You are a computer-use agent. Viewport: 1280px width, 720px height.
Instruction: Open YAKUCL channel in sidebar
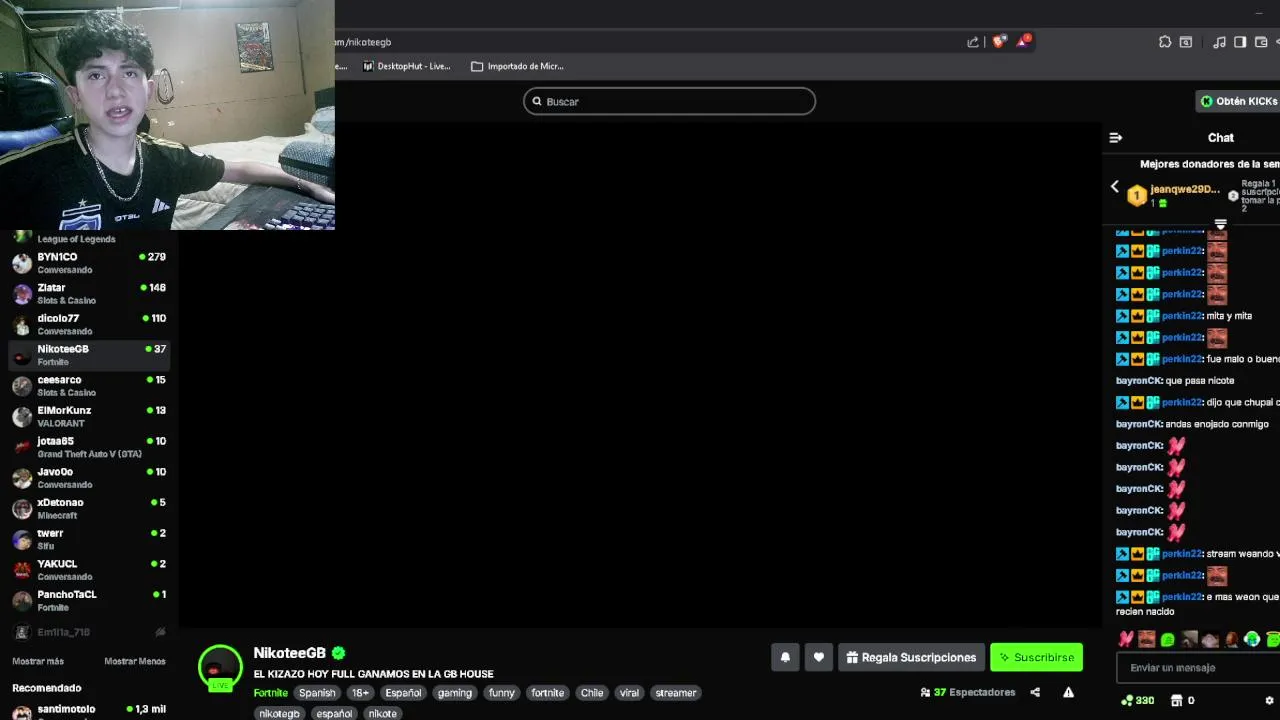[89, 570]
